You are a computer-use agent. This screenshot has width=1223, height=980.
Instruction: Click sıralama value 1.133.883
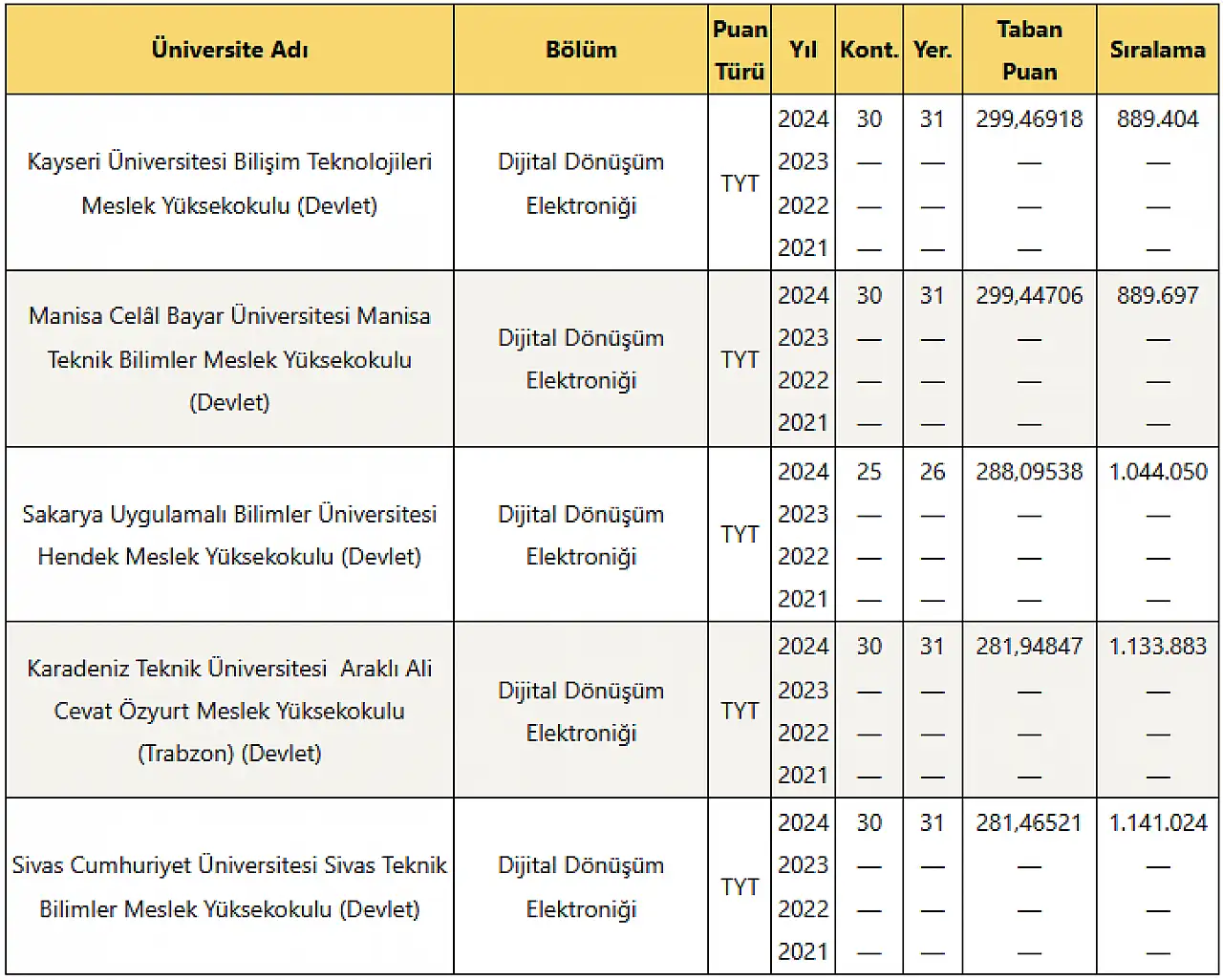(1158, 647)
